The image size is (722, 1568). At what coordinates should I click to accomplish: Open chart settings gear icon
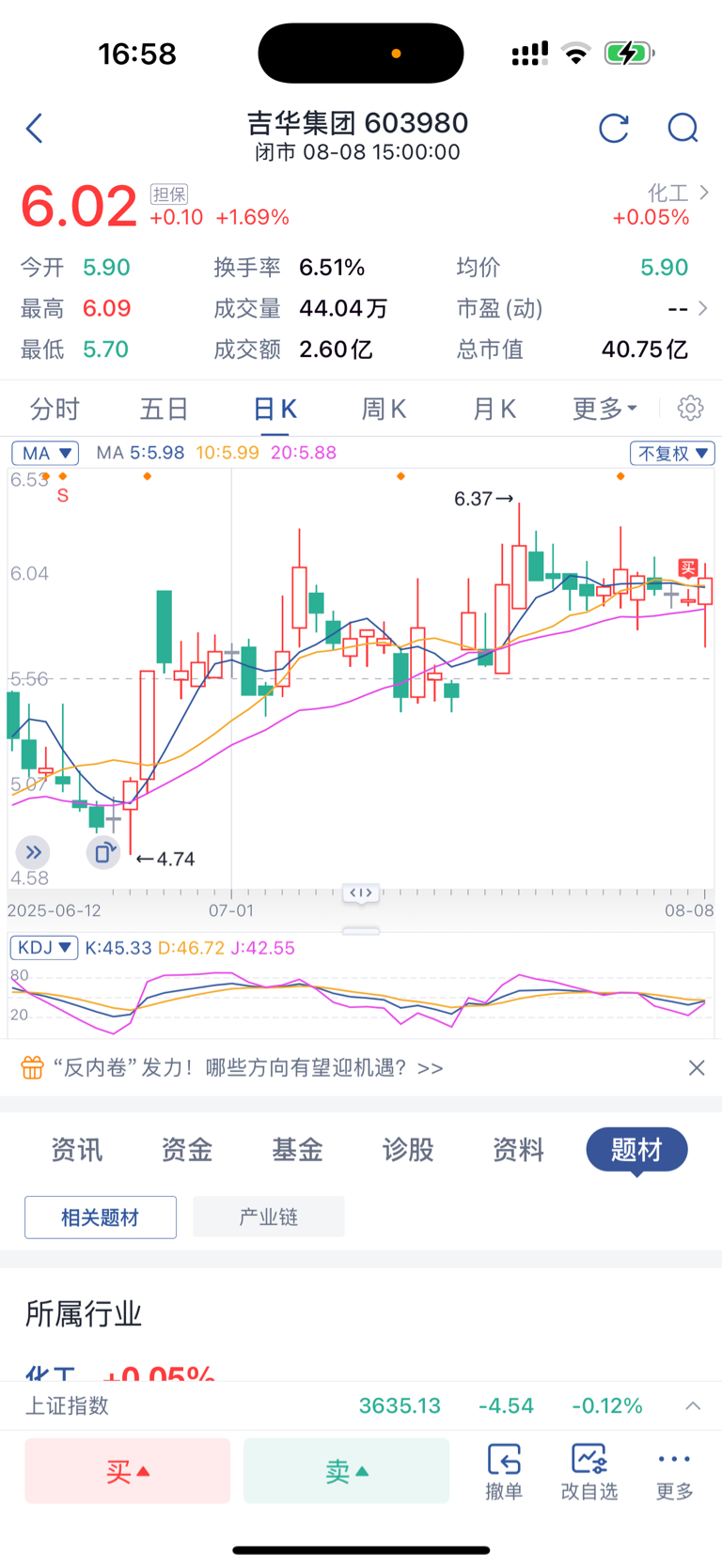690,408
